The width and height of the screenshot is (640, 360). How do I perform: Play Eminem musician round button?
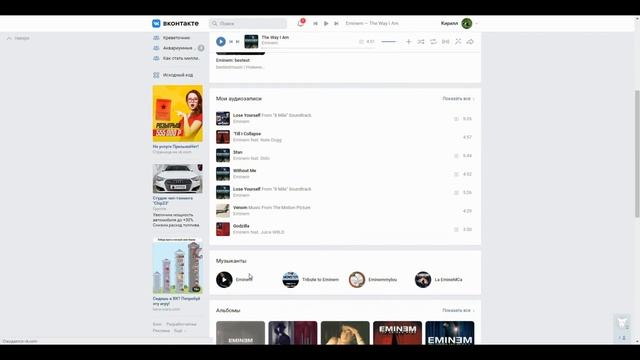[x=224, y=280]
